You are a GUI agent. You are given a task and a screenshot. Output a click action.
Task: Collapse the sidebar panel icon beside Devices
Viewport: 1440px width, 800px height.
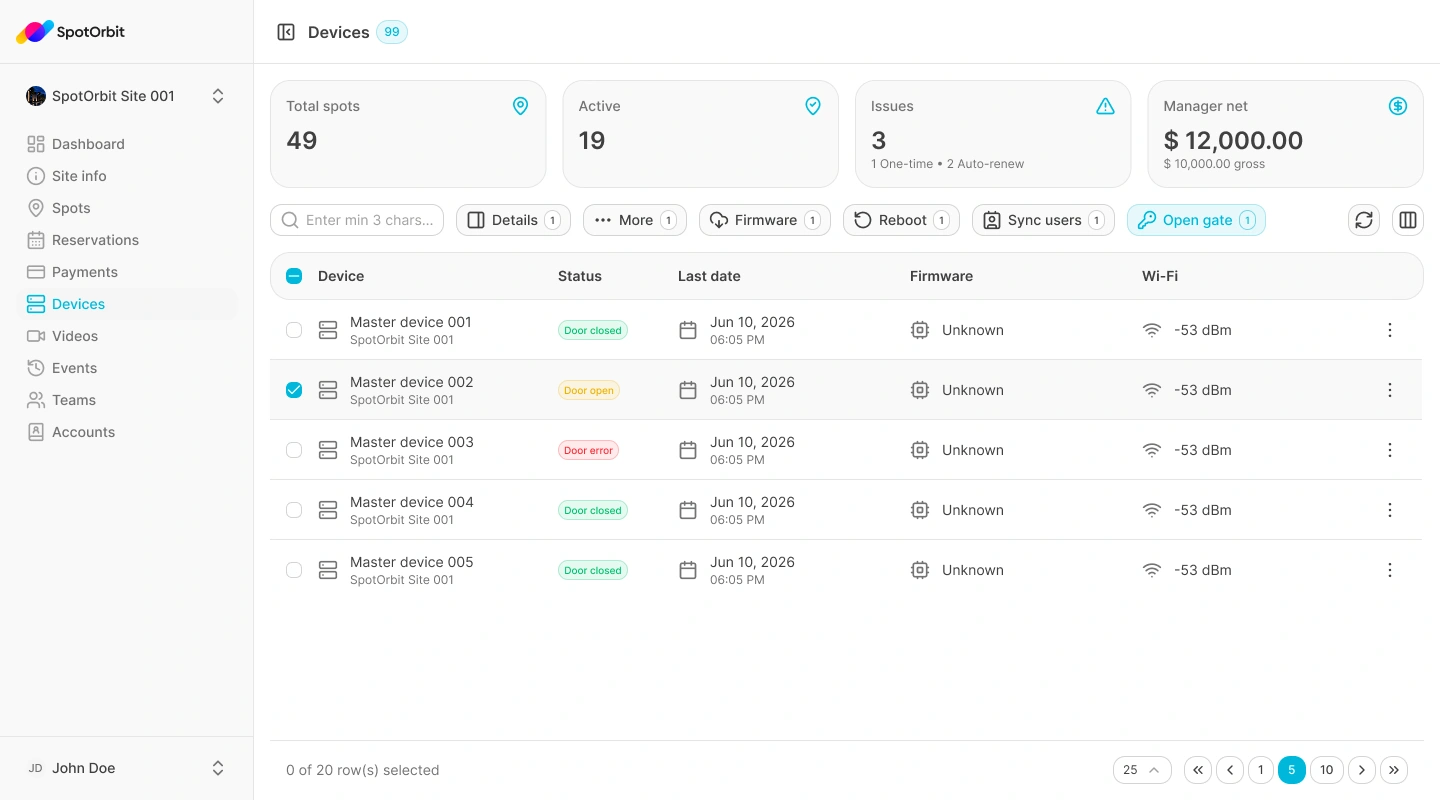coord(286,32)
